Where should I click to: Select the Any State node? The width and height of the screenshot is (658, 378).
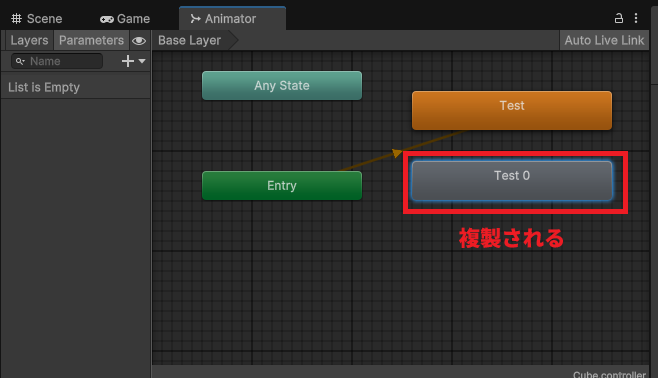pos(282,86)
